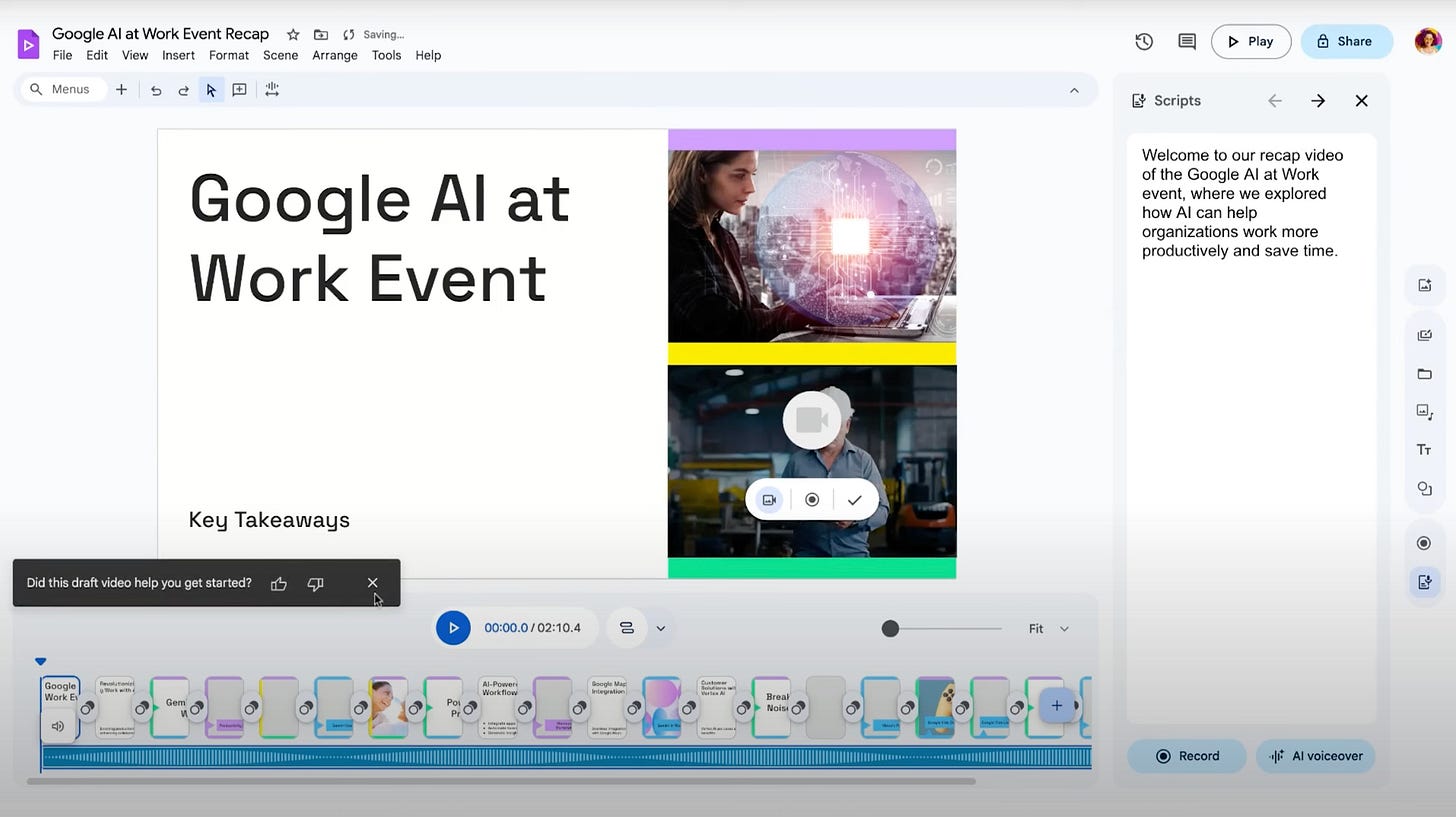Open the user account avatar
The height and width of the screenshot is (817, 1456).
point(1428,41)
